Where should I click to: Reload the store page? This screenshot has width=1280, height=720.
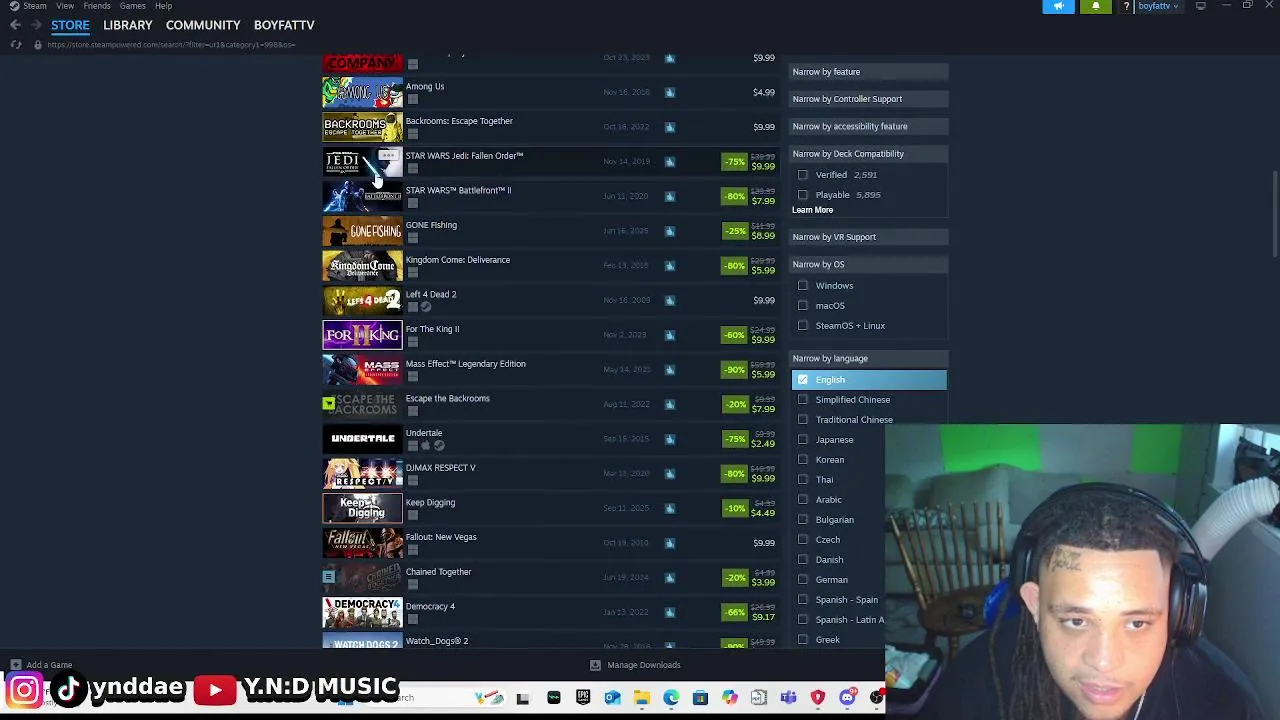coord(15,45)
